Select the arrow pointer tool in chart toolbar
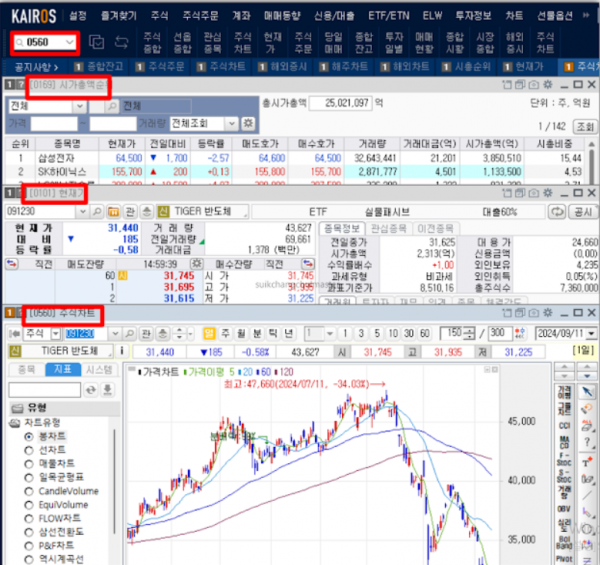 pos(587,391)
